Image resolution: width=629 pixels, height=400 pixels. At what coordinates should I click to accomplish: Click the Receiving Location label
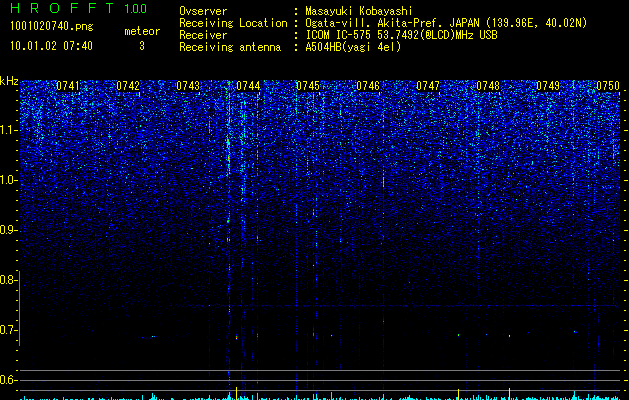pyautogui.click(x=233, y=23)
